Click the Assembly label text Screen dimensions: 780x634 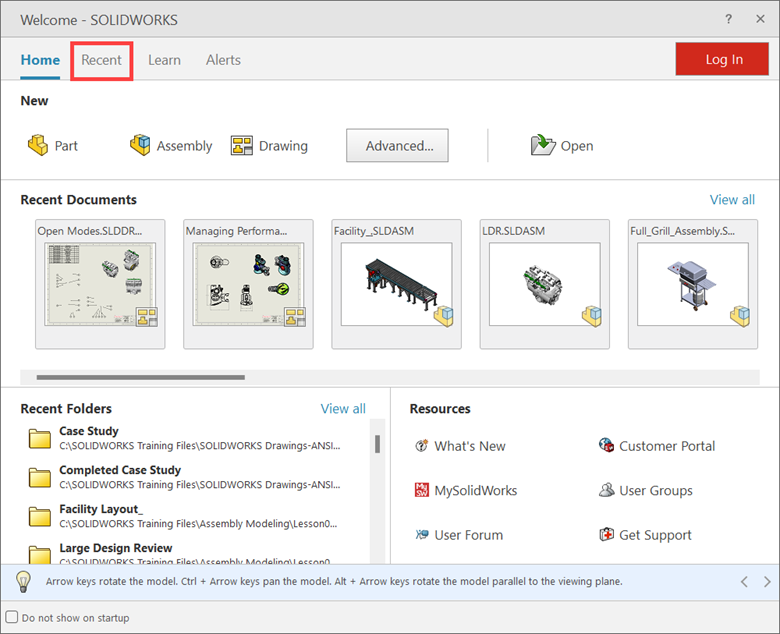pos(185,146)
